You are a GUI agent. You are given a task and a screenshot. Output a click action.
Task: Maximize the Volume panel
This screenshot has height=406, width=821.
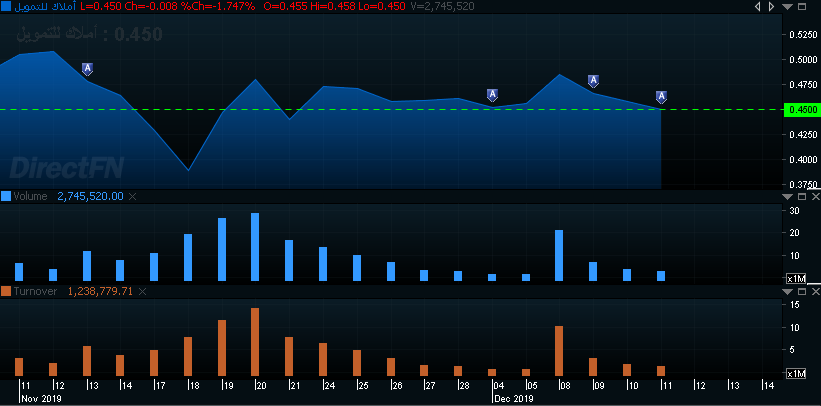800,197
